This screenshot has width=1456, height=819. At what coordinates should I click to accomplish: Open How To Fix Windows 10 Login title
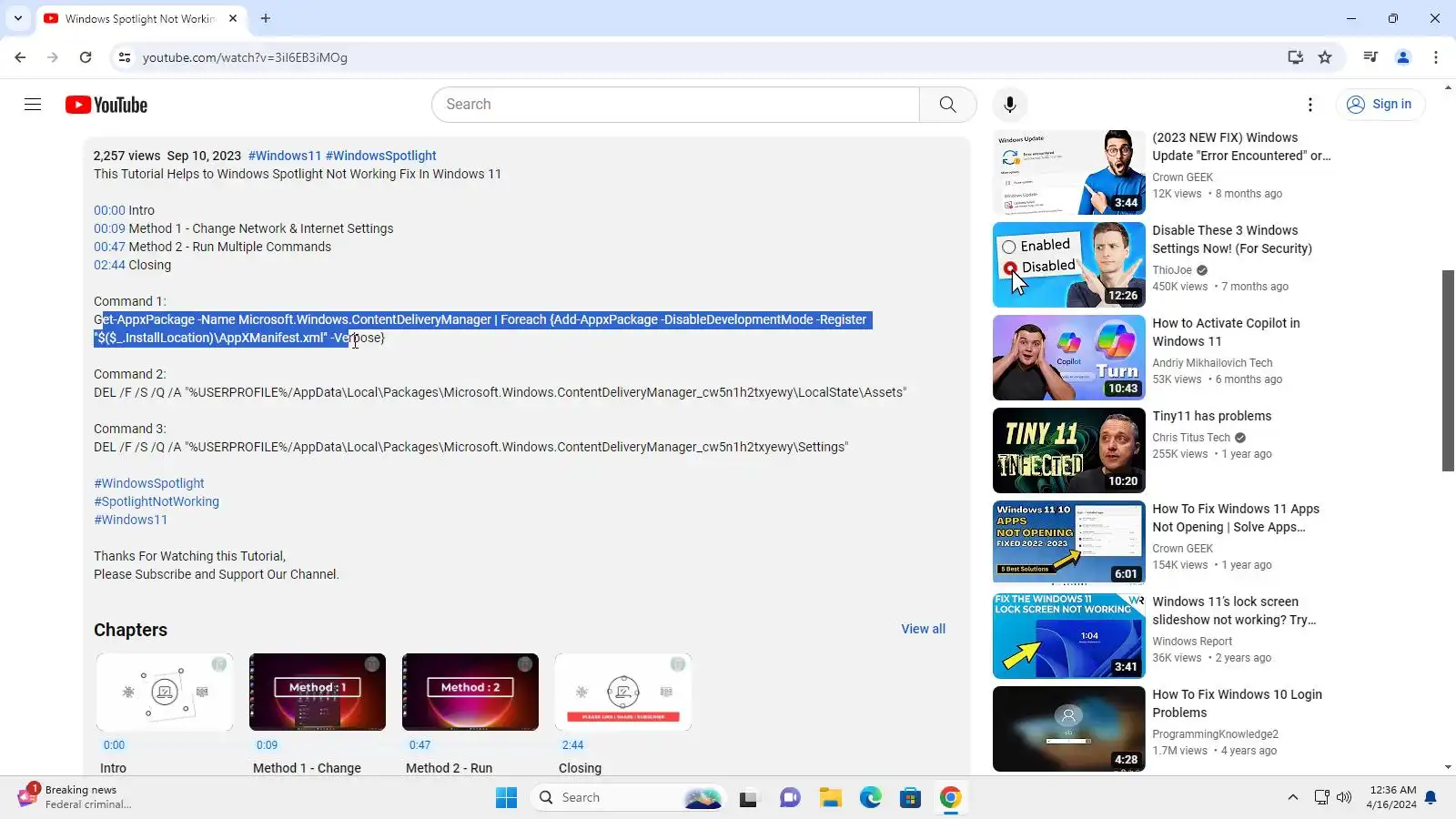point(1238,703)
